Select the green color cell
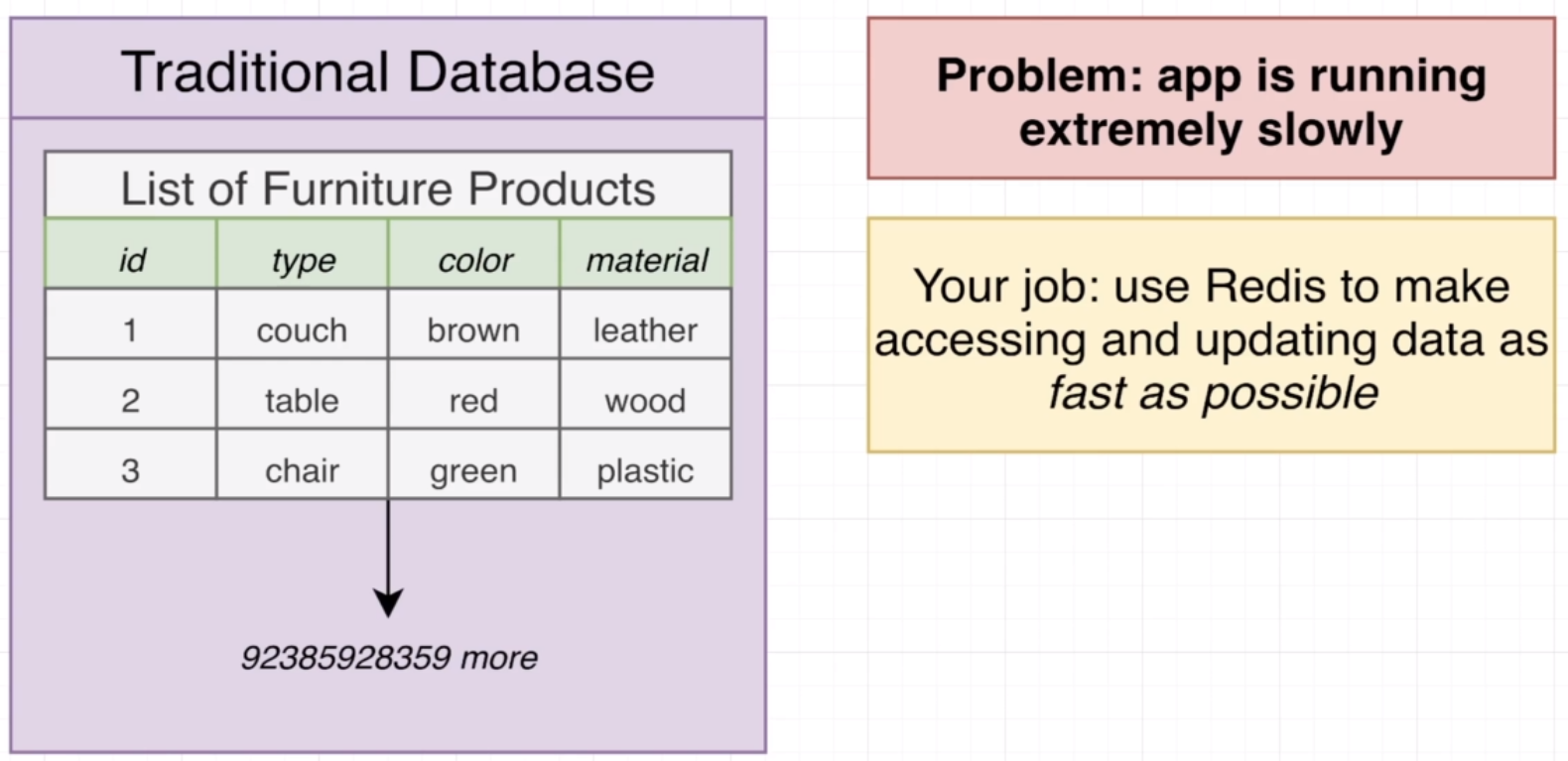 point(473,470)
